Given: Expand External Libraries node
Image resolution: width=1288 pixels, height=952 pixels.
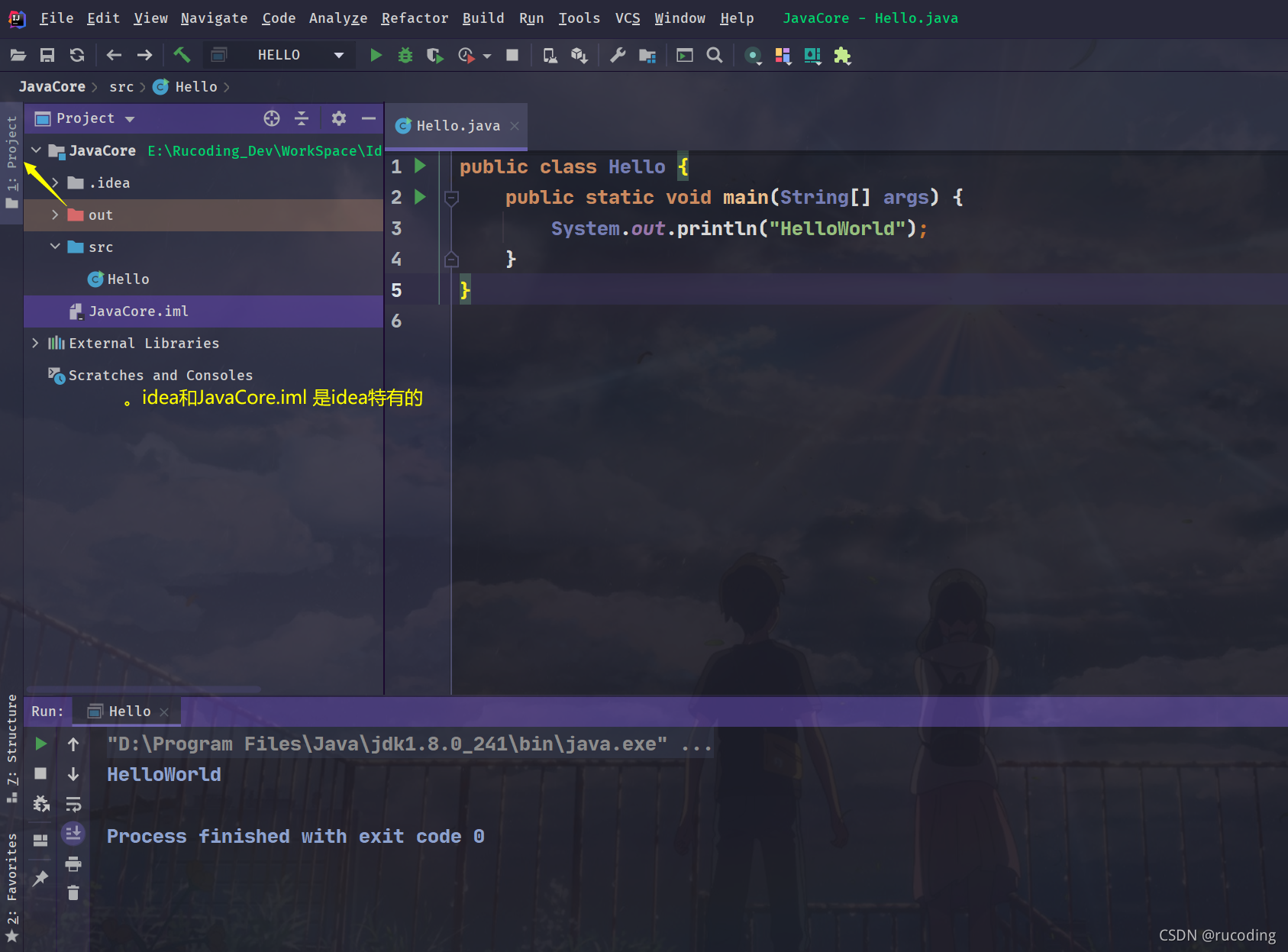Looking at the screenshot, I should pos(35,343).
